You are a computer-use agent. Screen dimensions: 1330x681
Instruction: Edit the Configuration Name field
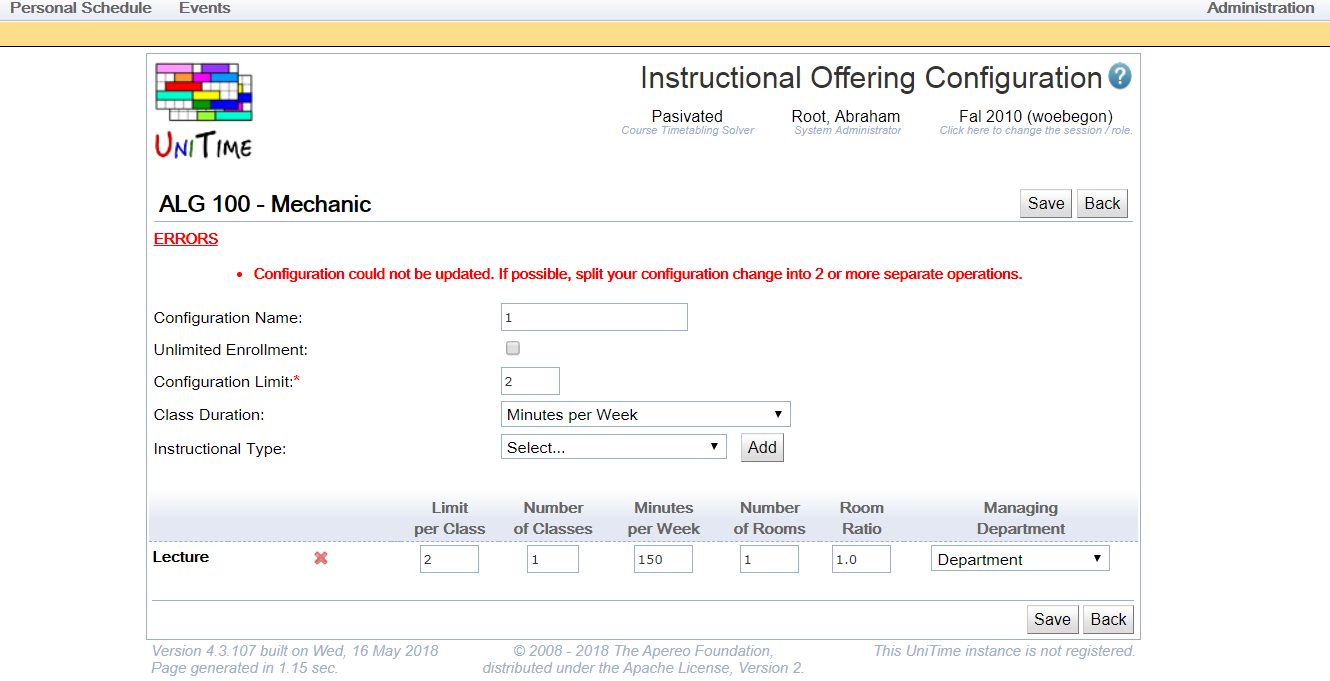(x=594, y=316)
